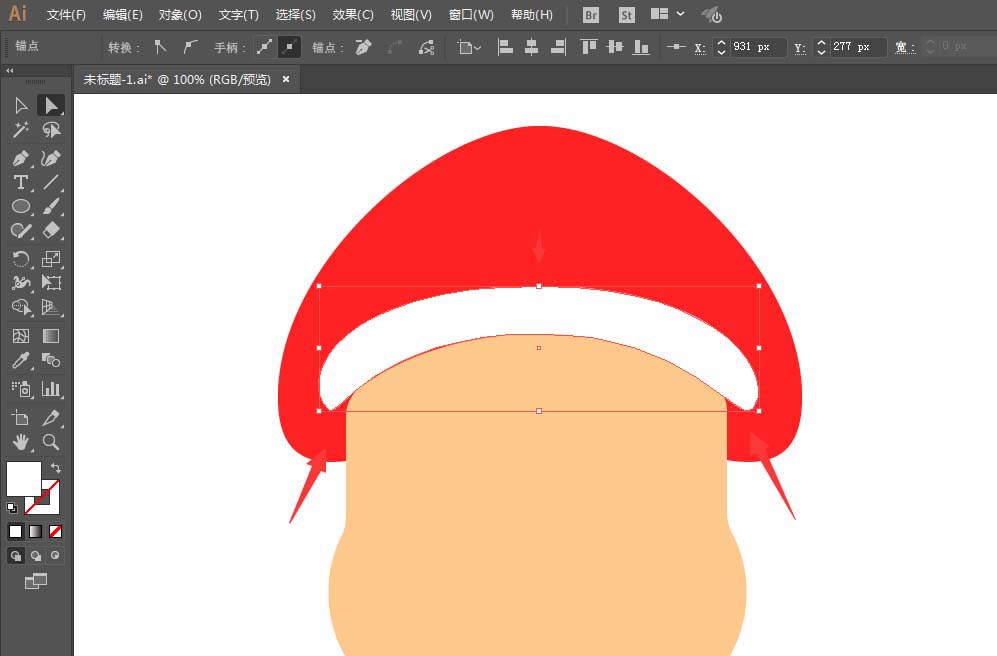
Task: Enable Draw Inside mode
Action: point(55,556)
